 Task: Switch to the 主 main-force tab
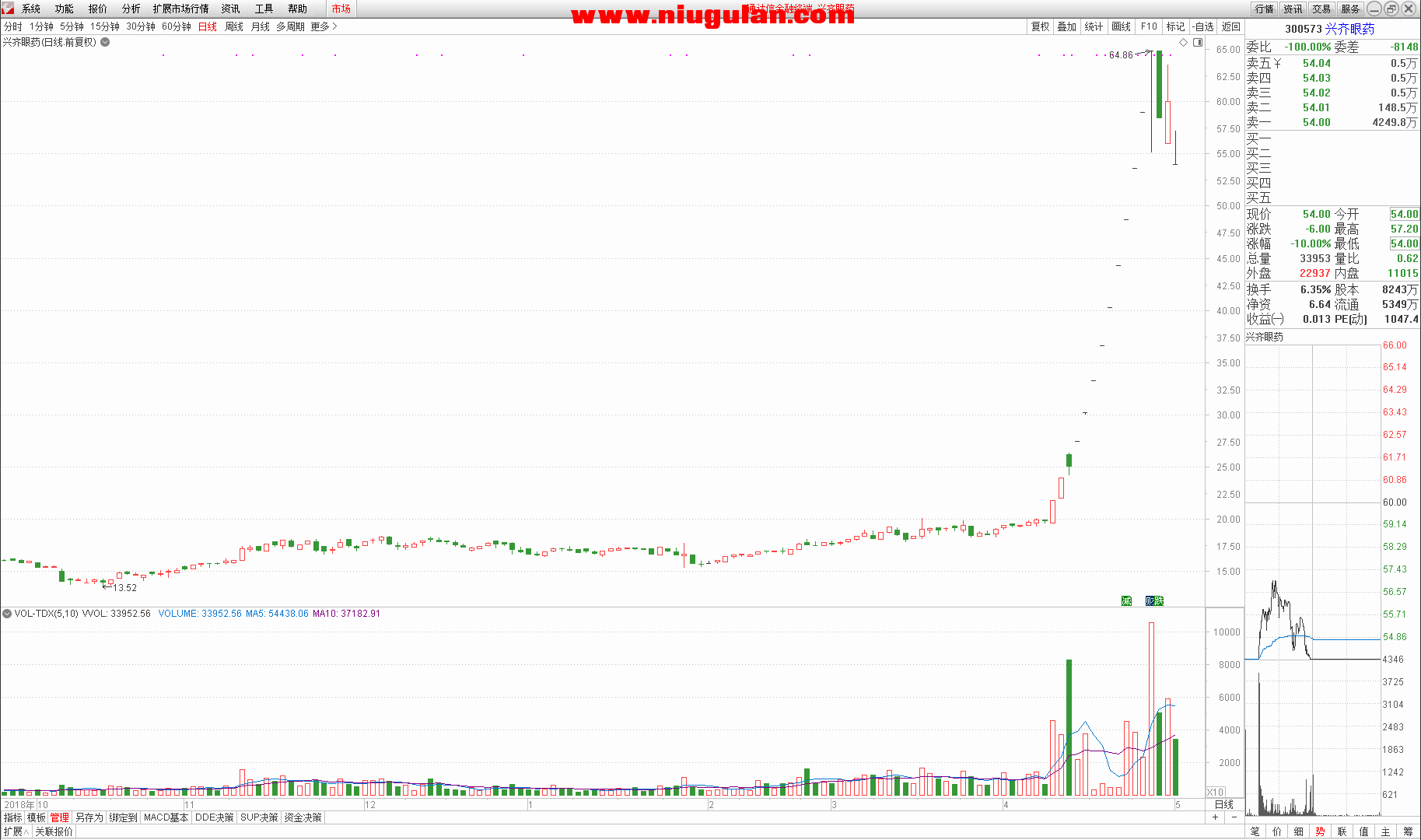(x=1386, y=831)
